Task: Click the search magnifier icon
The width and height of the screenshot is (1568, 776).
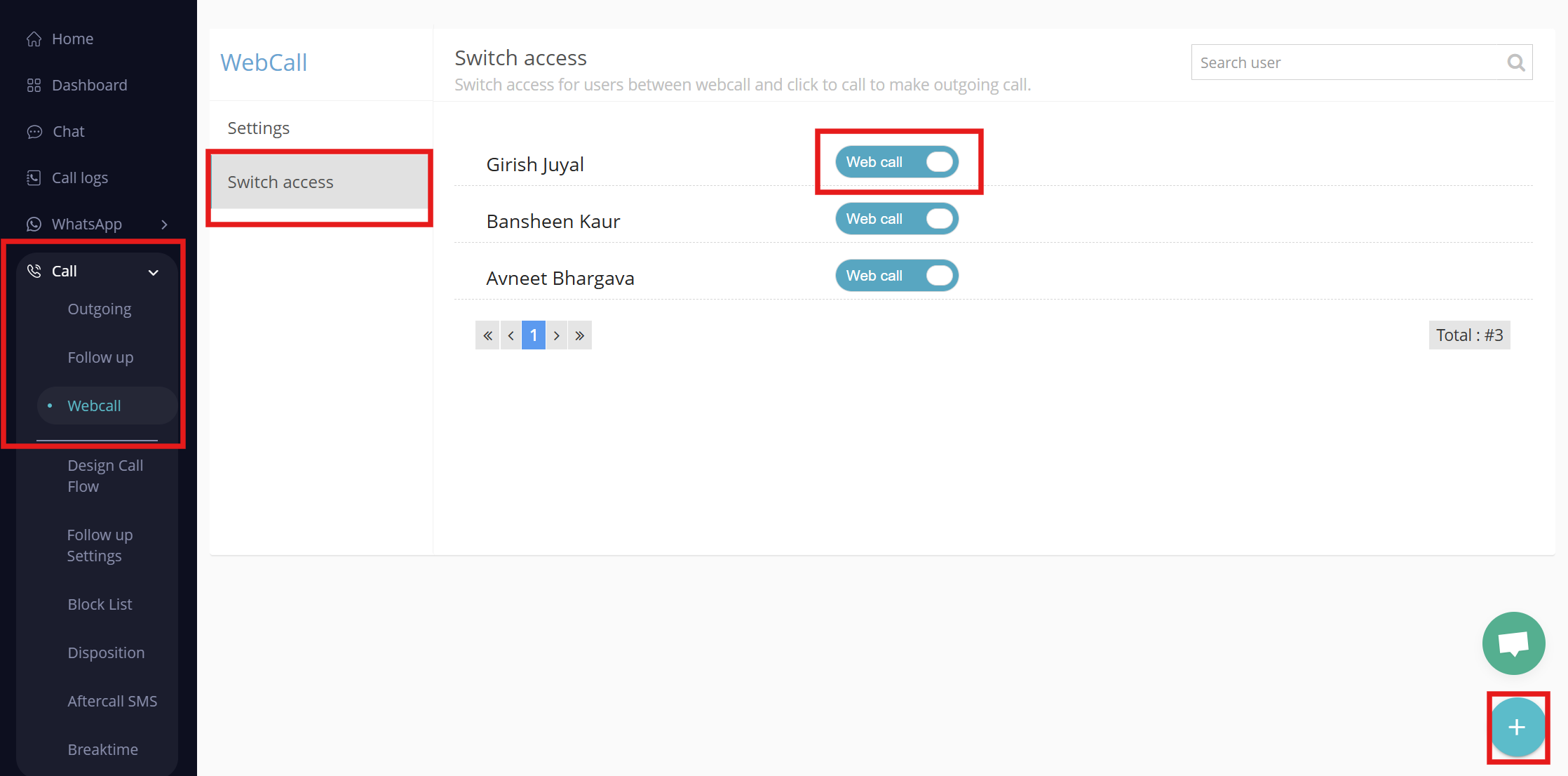Action: pos(1515,63)
